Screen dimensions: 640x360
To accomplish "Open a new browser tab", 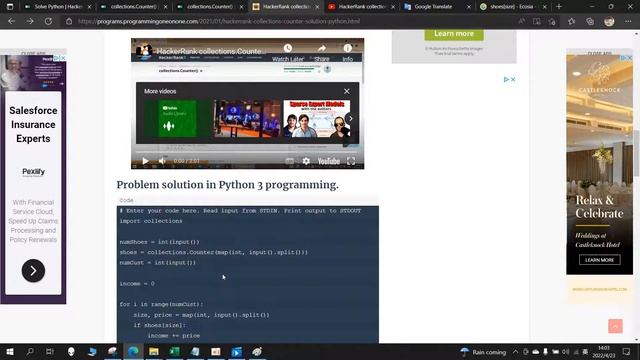I will tap(559, 7).
